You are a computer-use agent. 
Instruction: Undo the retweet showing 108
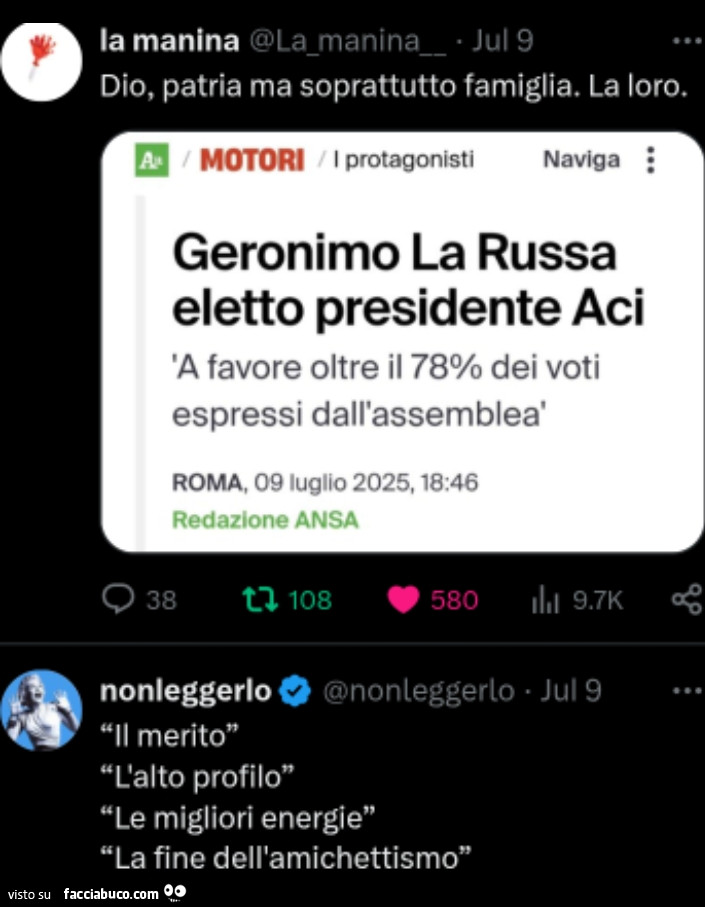point(260,600)
